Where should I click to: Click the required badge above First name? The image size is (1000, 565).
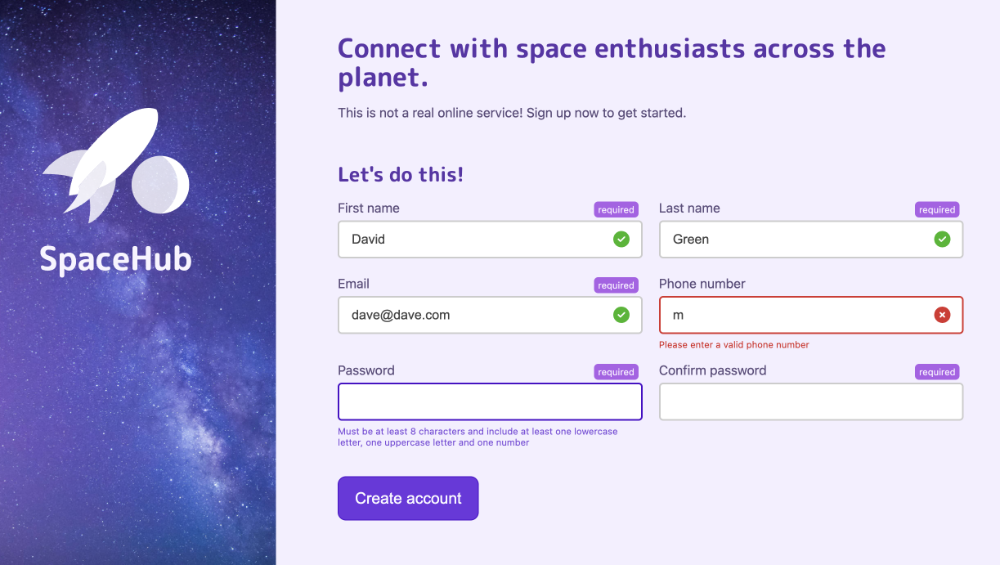[616, 210]
